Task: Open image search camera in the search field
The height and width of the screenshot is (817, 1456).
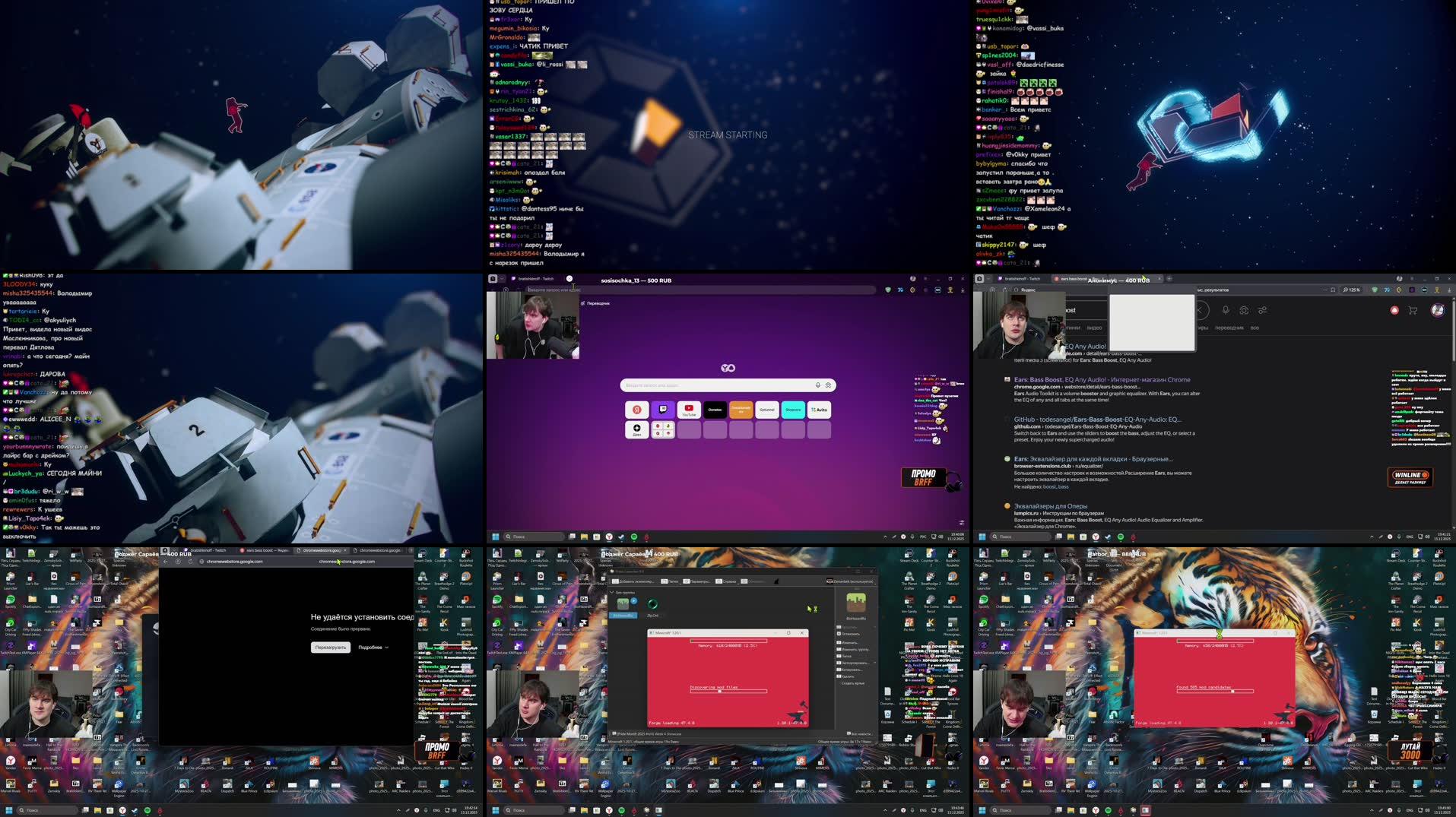Action: coord(1244,310)
